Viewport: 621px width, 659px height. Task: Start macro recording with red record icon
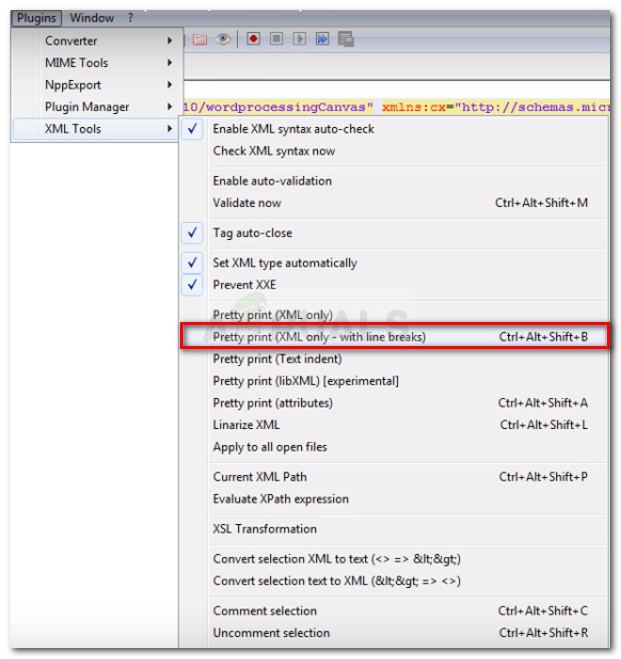253,39
